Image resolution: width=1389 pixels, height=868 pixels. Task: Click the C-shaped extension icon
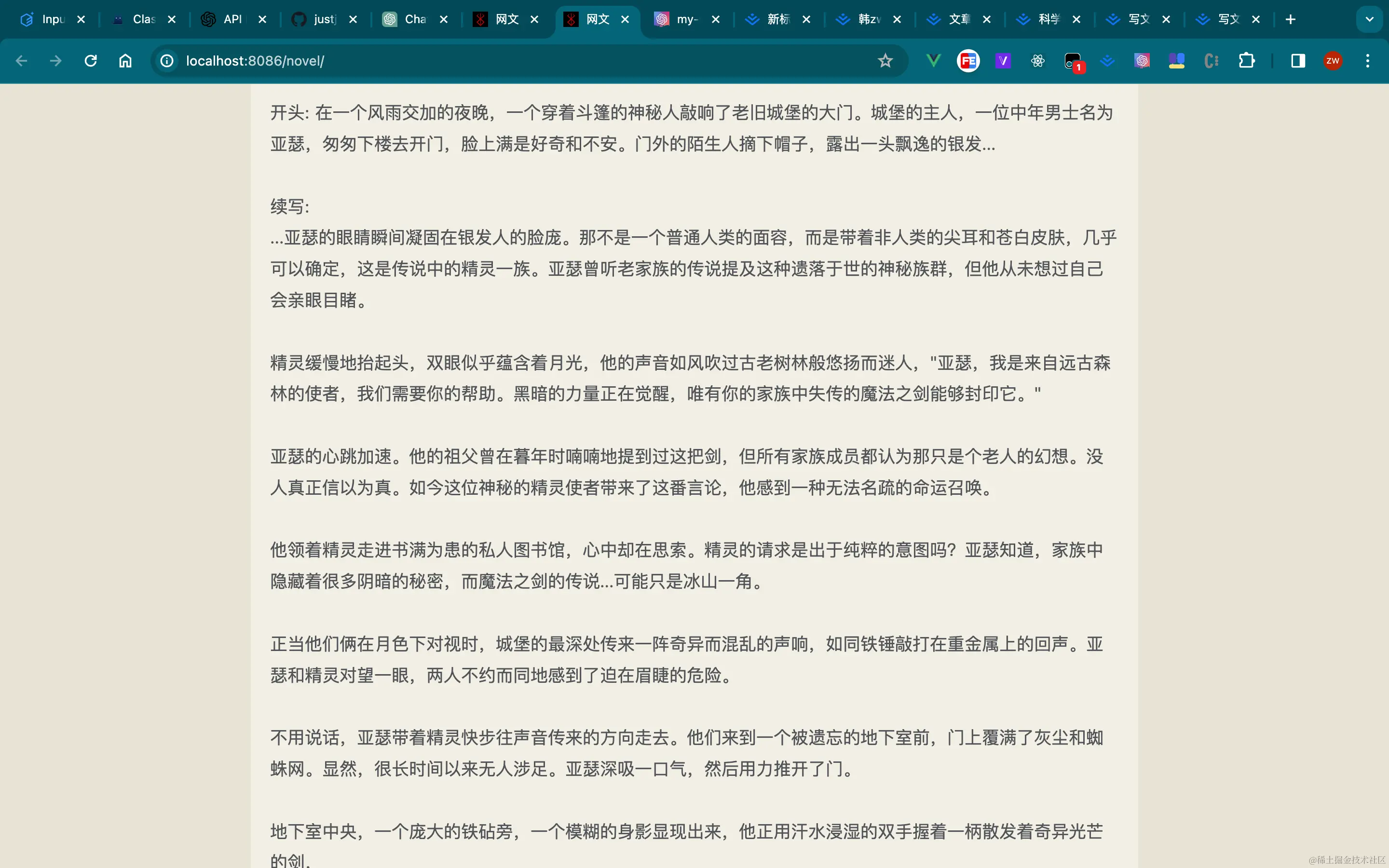click(x=1211, y=60)
